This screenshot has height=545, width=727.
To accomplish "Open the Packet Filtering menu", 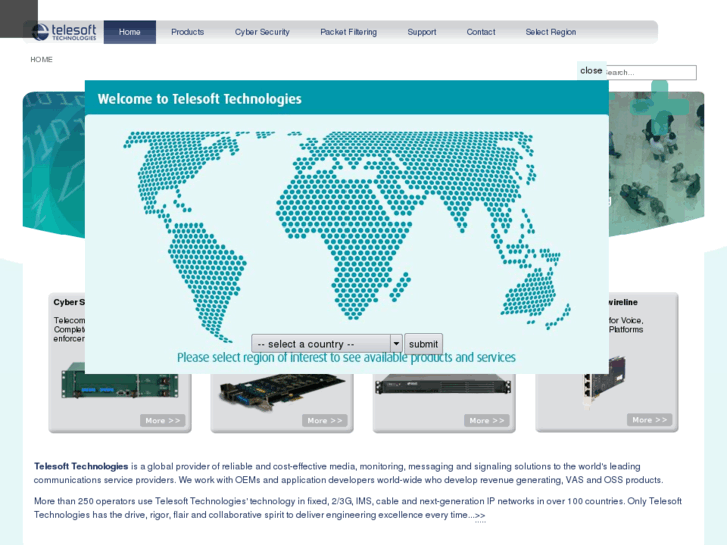I will point(348,32).
